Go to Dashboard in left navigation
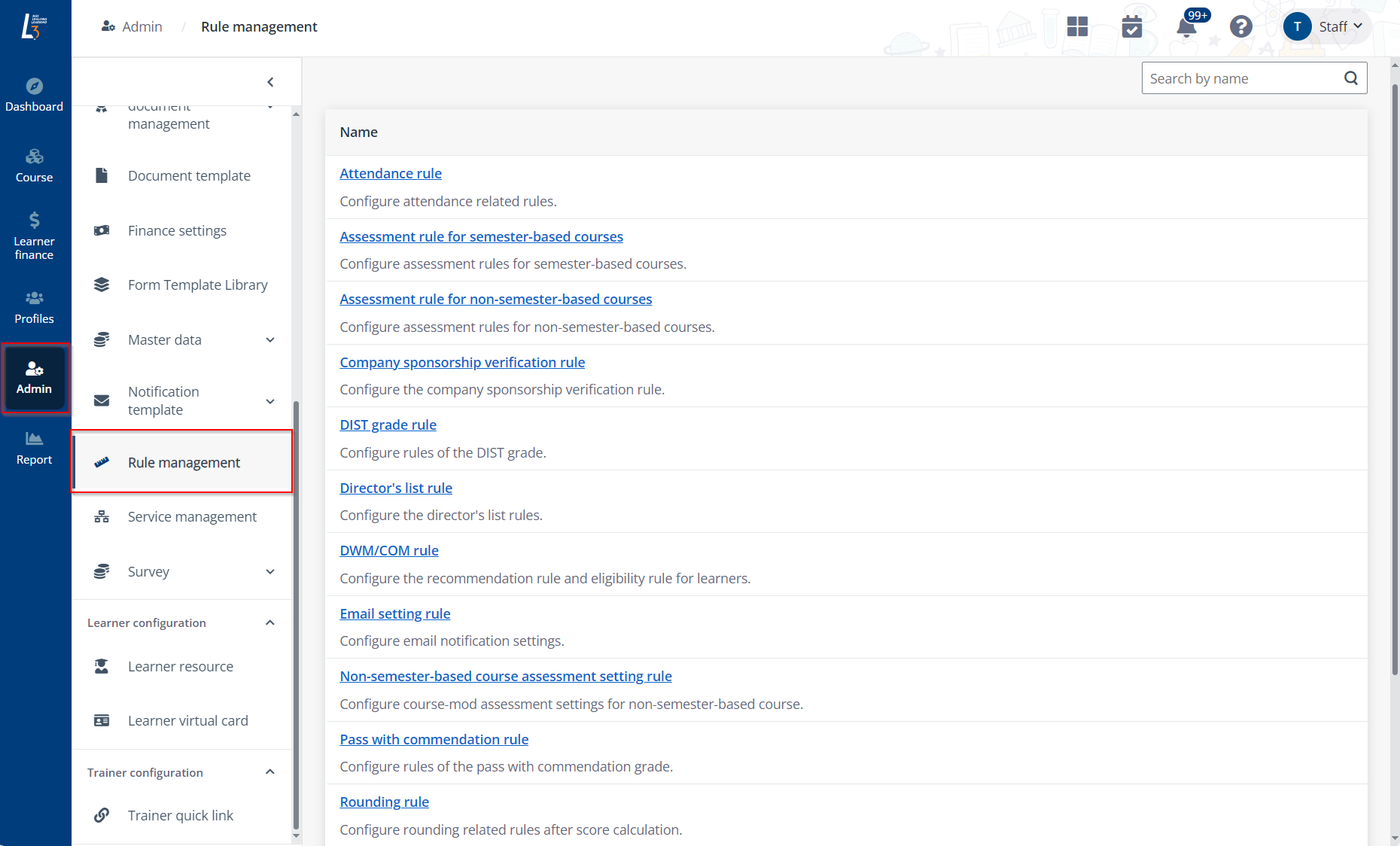 35,95
